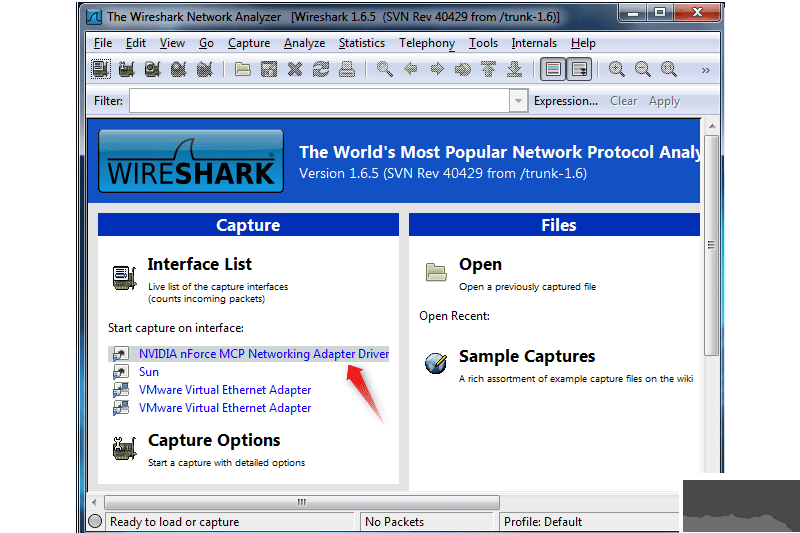Go to packet number toolbar icon
The width and height of the screenshot is (800, 533).
(x=463, y=69)
